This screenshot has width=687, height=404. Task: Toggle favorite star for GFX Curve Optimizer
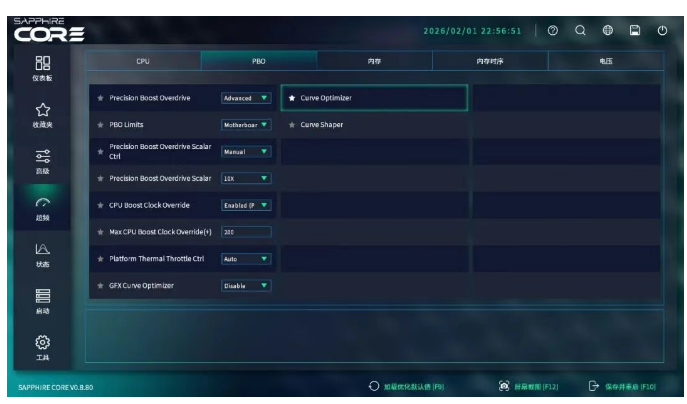click(x=100, y=285)
